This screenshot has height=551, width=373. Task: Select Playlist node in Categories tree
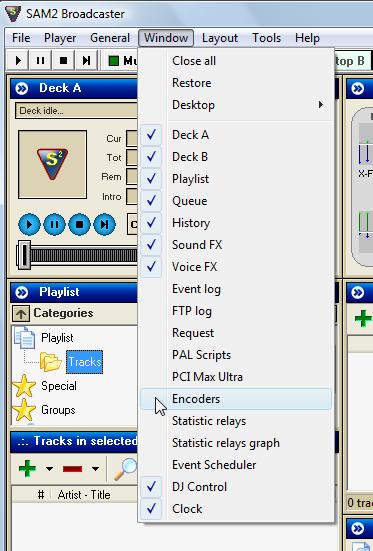(57, 338)
